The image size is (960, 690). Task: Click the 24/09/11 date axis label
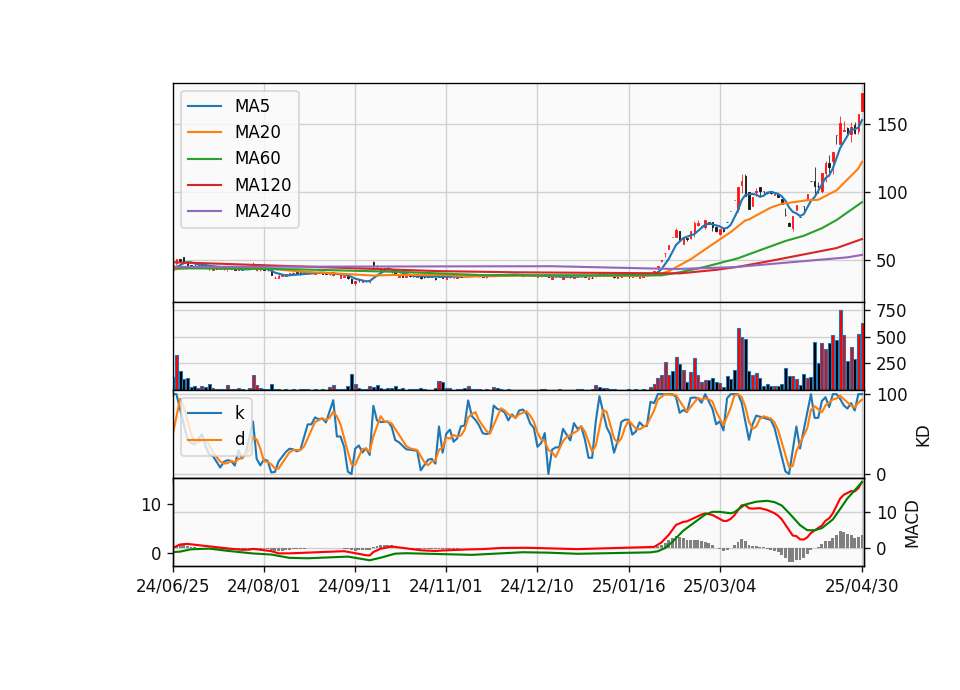(354, 586)
